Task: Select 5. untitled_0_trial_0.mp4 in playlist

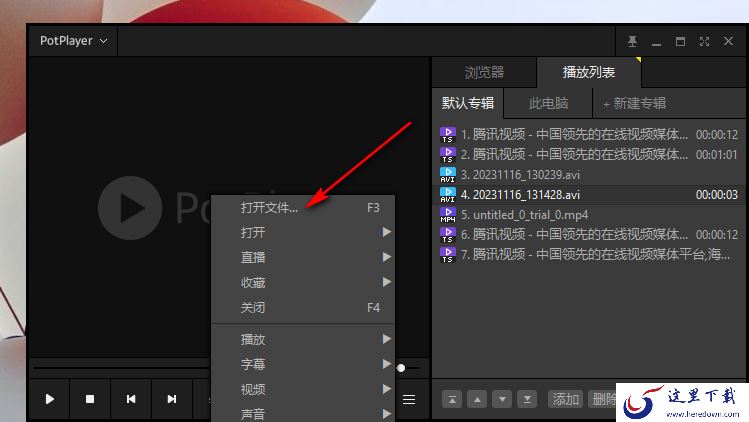Action: click(588, 215)
